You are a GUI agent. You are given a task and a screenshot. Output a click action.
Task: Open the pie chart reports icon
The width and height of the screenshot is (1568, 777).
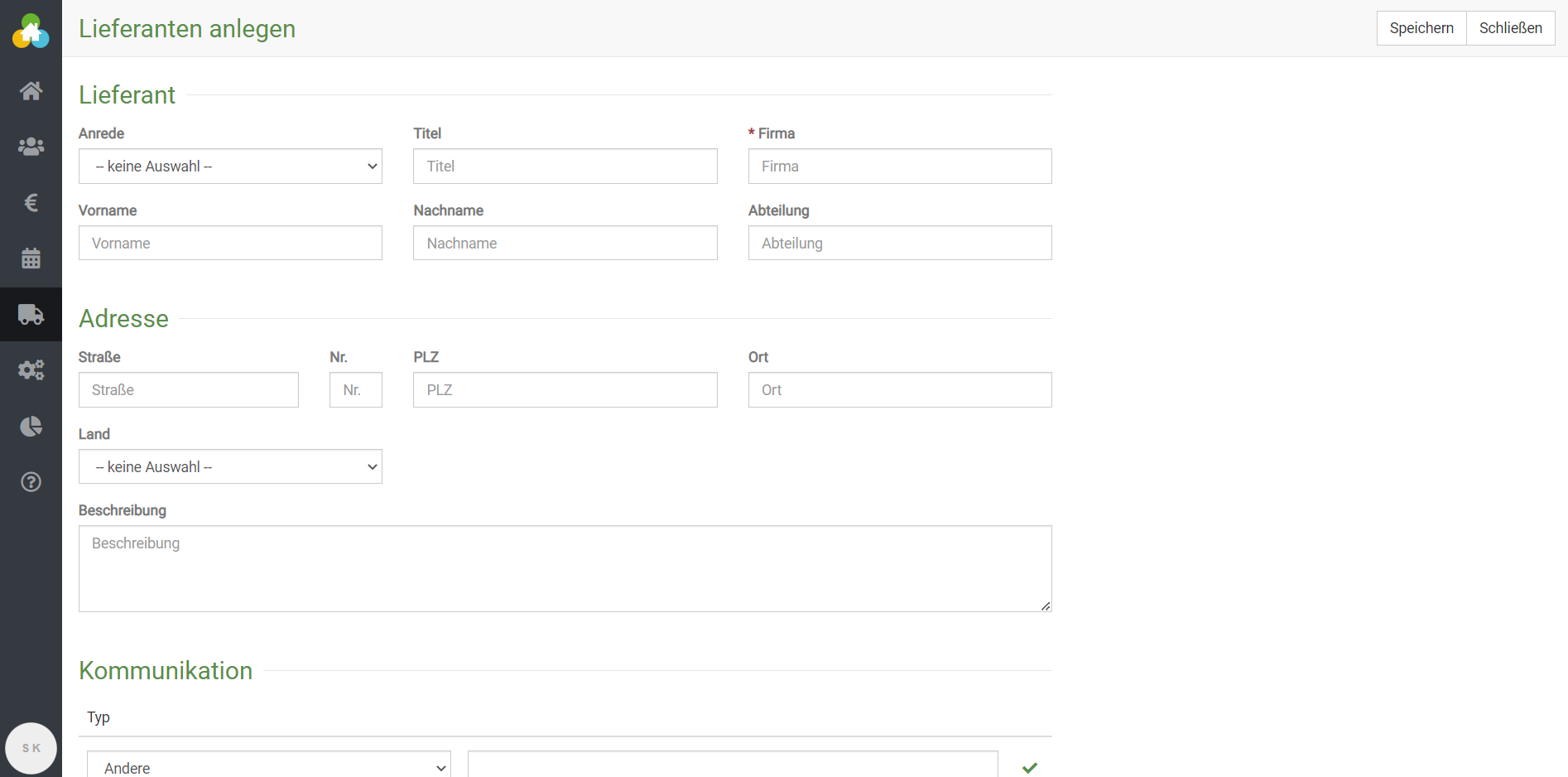[x=31, y=426]
